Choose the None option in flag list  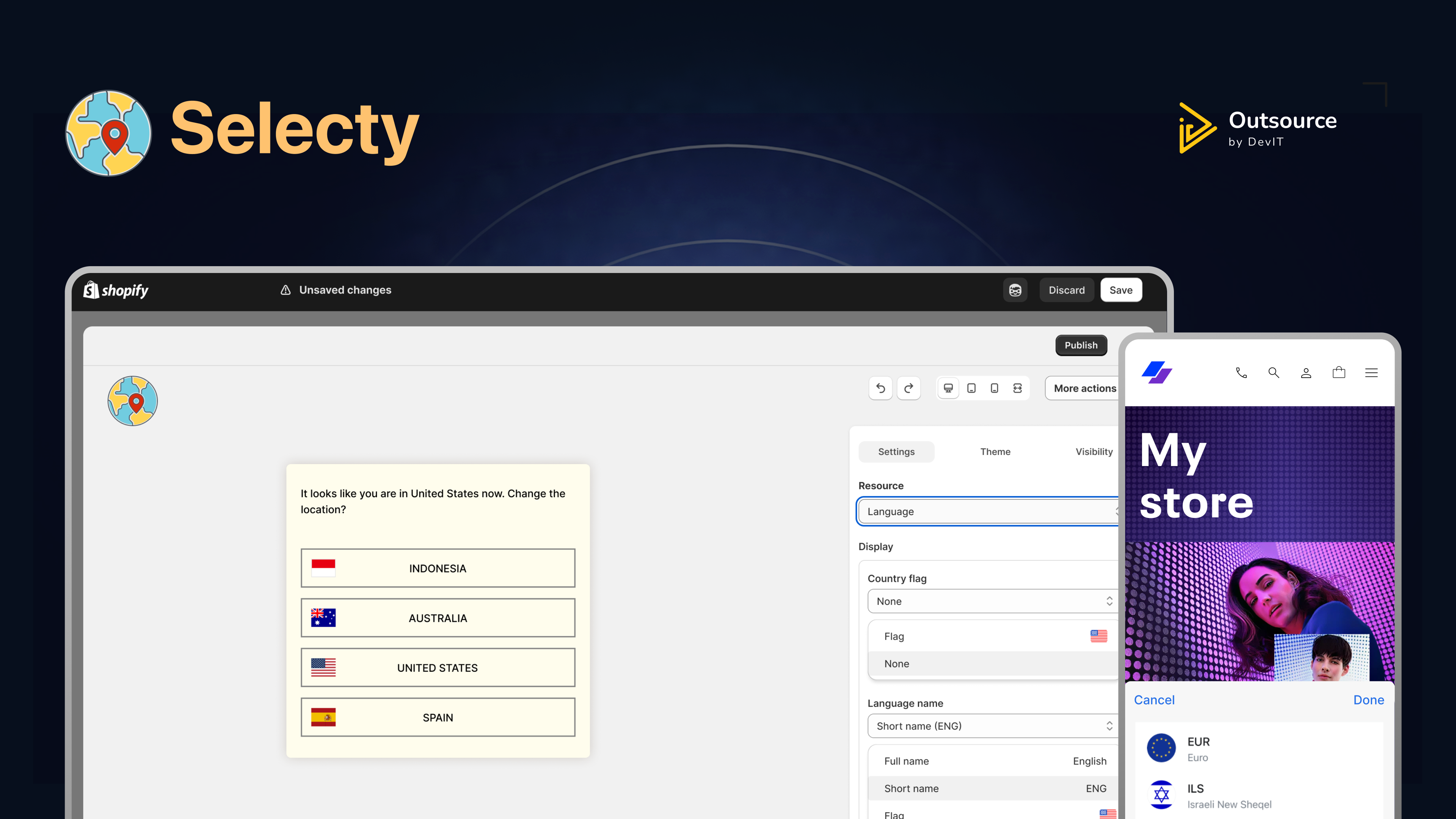pos(994,664)
